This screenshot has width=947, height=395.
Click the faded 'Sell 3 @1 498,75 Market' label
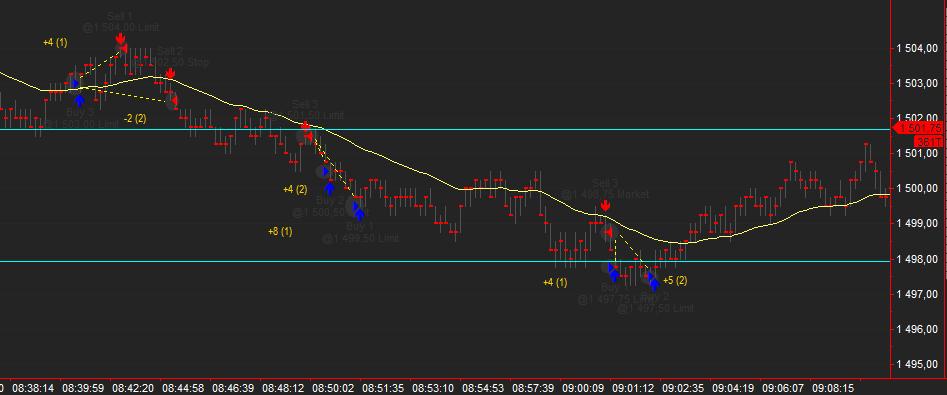click(x=605, y=188)
